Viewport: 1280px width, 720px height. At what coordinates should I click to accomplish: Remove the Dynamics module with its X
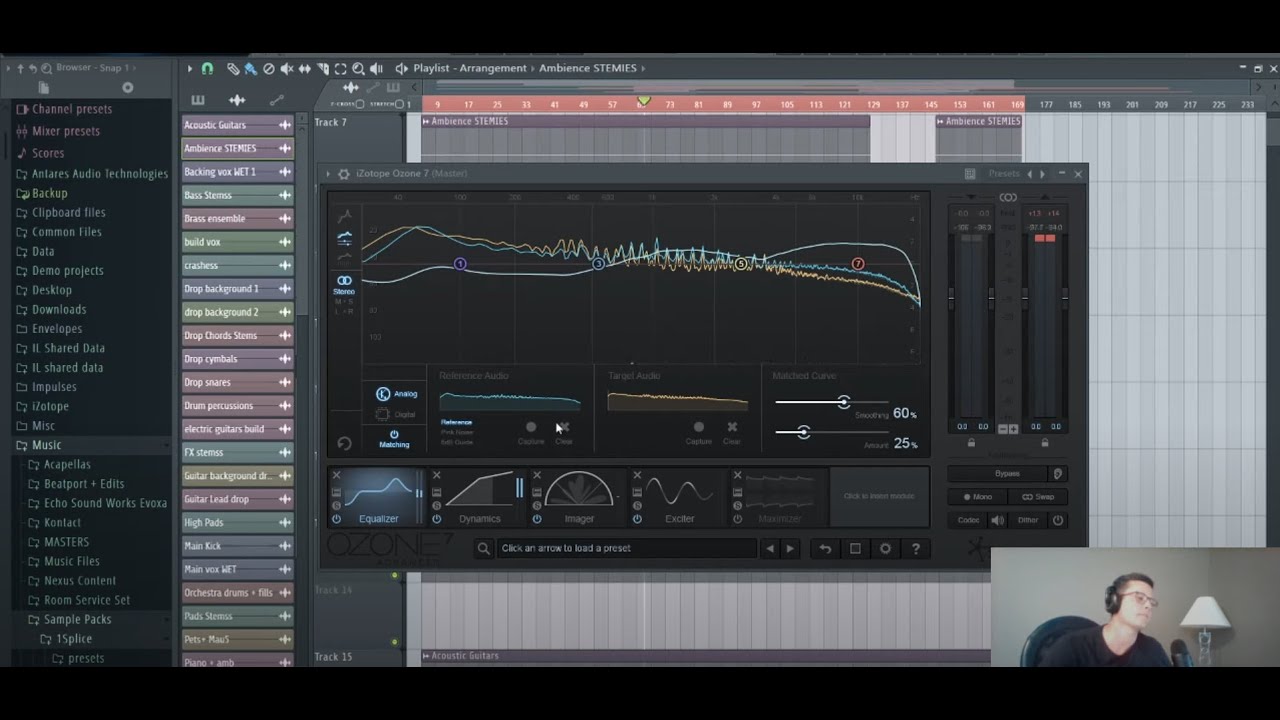(437, 475)
